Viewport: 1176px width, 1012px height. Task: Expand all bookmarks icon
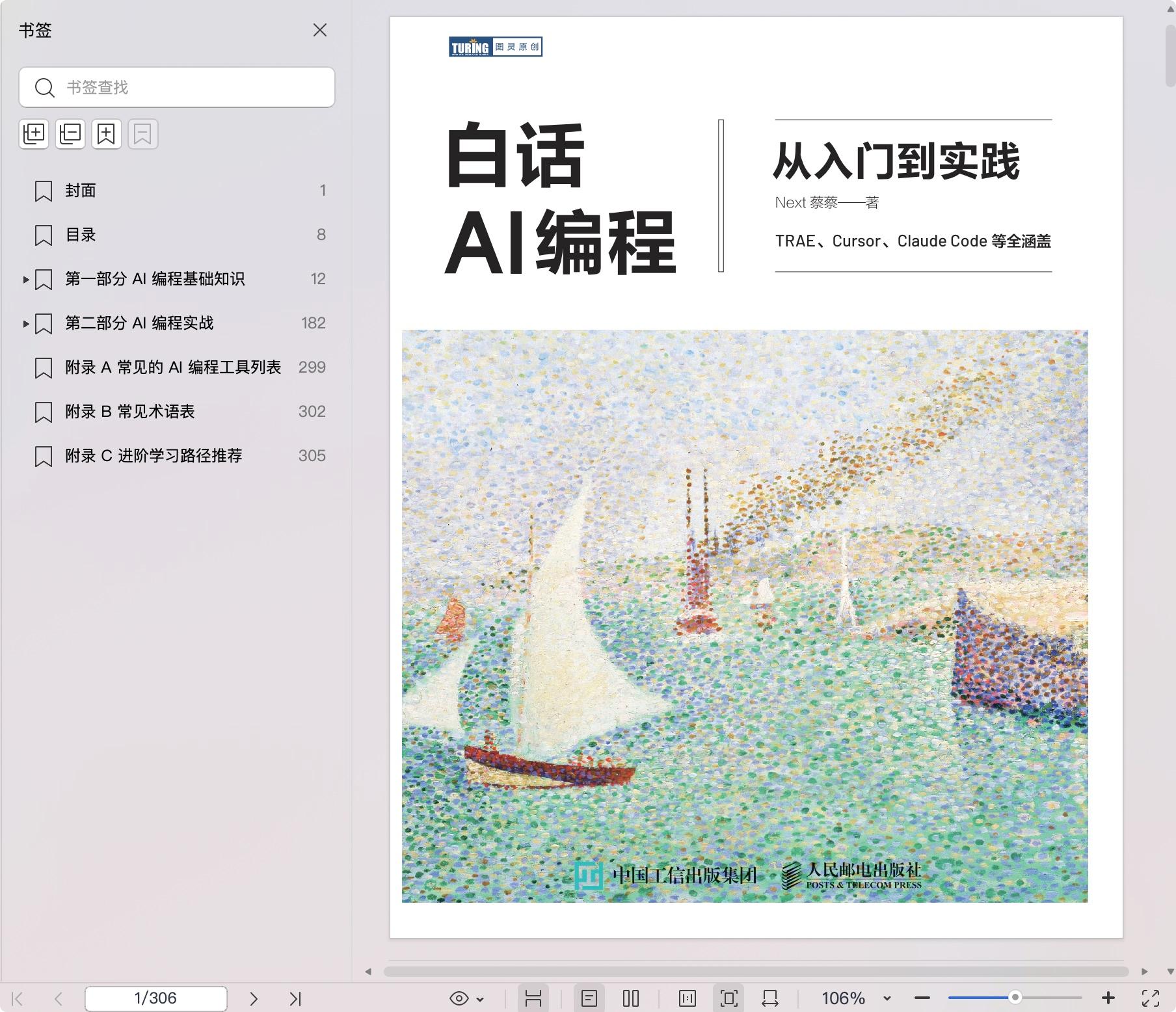point(34,134)
